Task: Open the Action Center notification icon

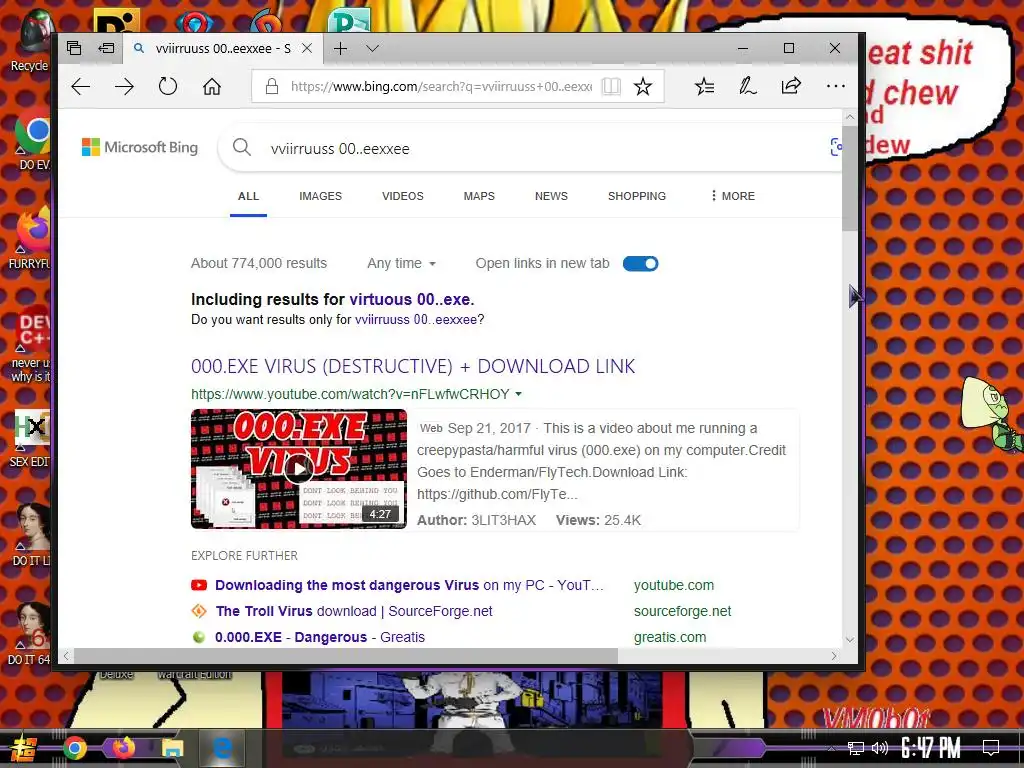Action: pyautogui.click(x=991, y=748)
